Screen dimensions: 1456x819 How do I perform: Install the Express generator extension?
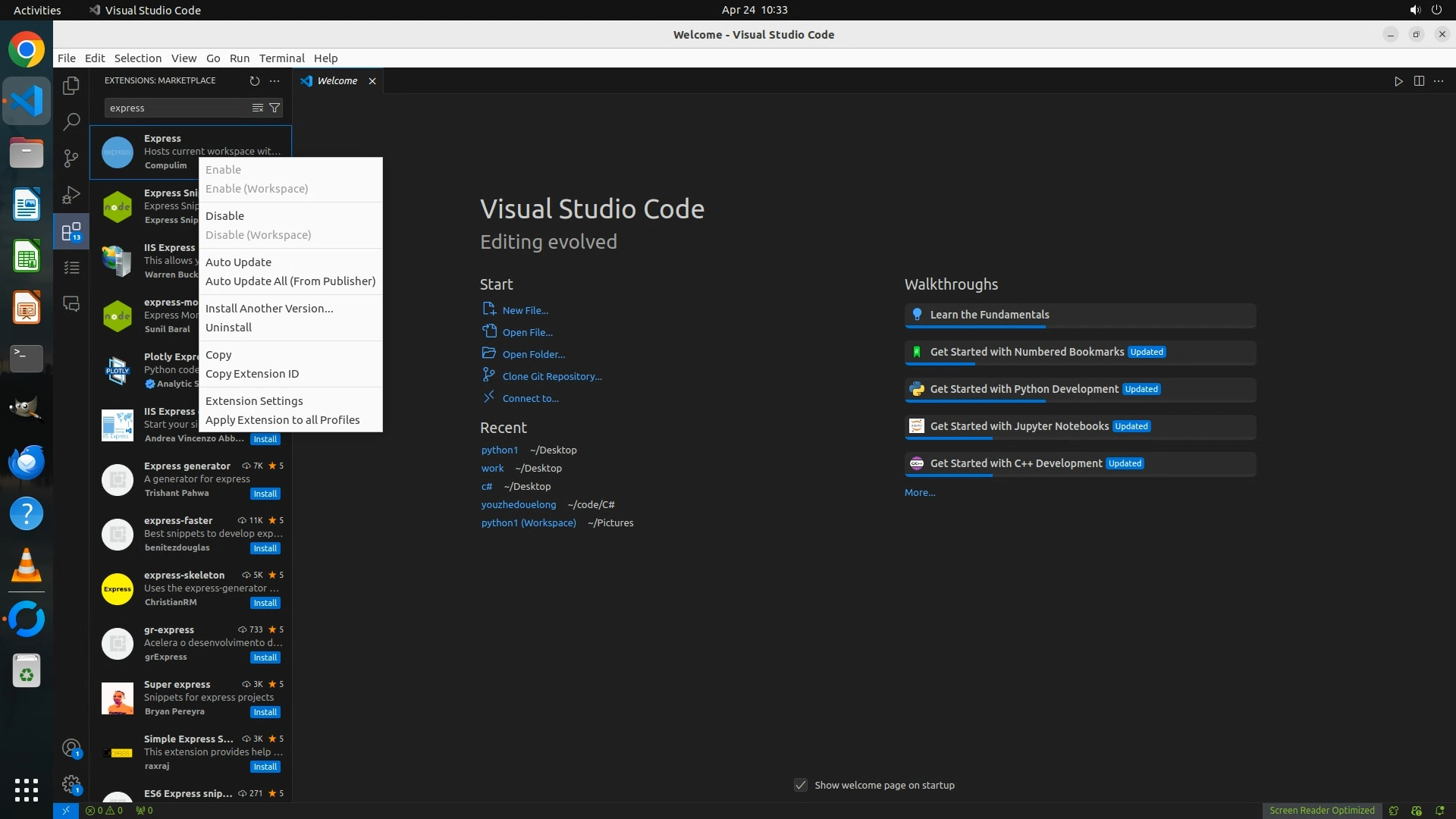coord(265,494)
